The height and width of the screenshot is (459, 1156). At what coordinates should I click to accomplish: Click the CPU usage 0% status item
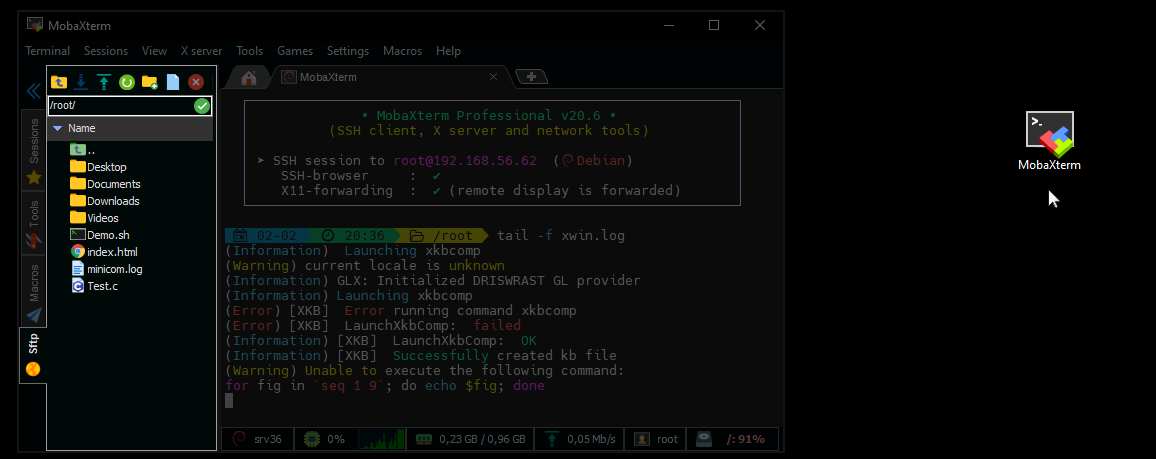(325, 439)
